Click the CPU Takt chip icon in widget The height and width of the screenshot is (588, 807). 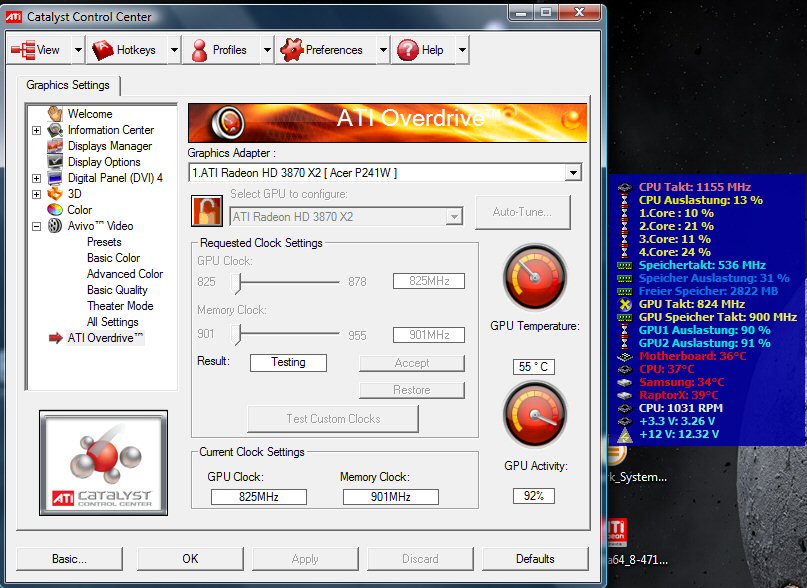624,187
